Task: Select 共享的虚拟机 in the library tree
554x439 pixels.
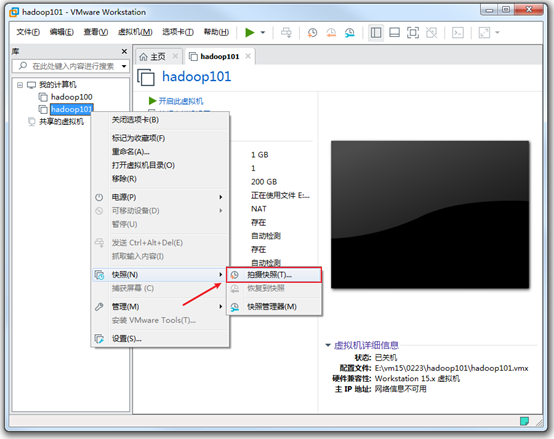Action: (x=61, y=121)
